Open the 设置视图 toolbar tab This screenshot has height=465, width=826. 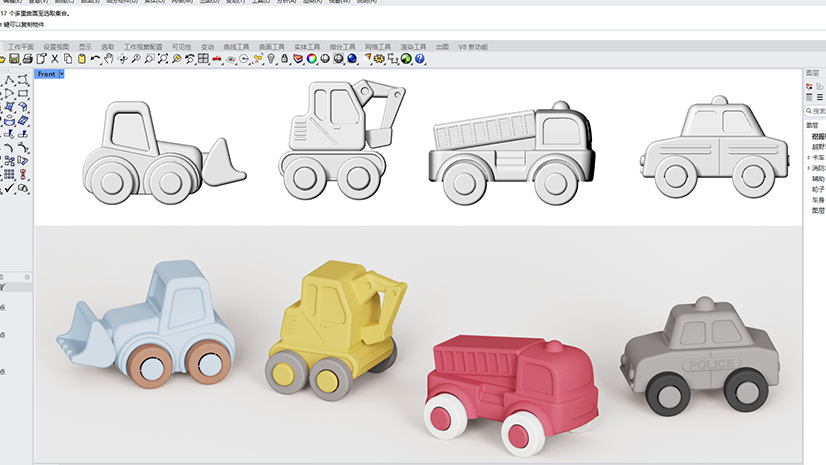tap(56, 47)
